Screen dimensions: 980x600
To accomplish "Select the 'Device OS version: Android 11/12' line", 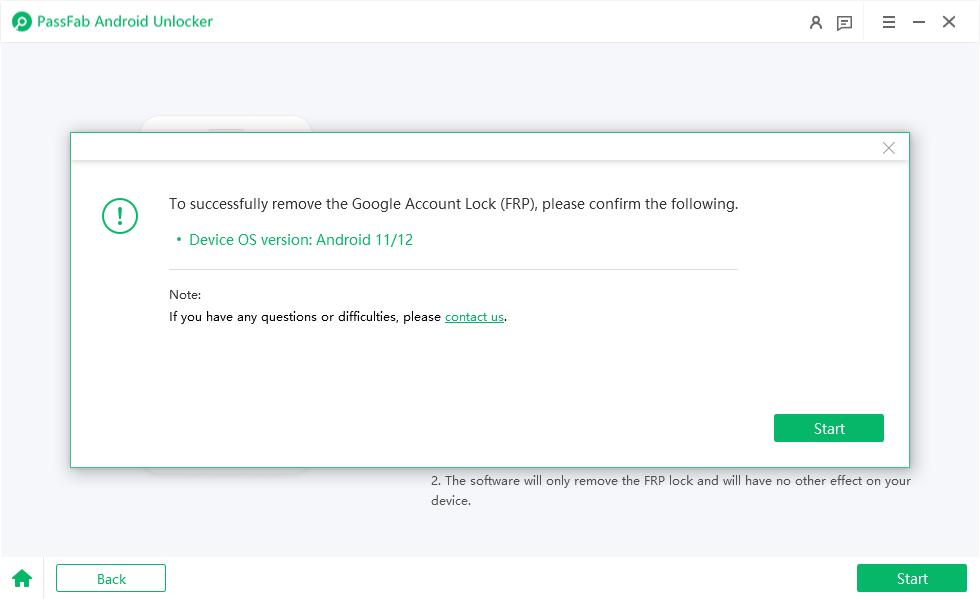I will (x=300, y=240).
